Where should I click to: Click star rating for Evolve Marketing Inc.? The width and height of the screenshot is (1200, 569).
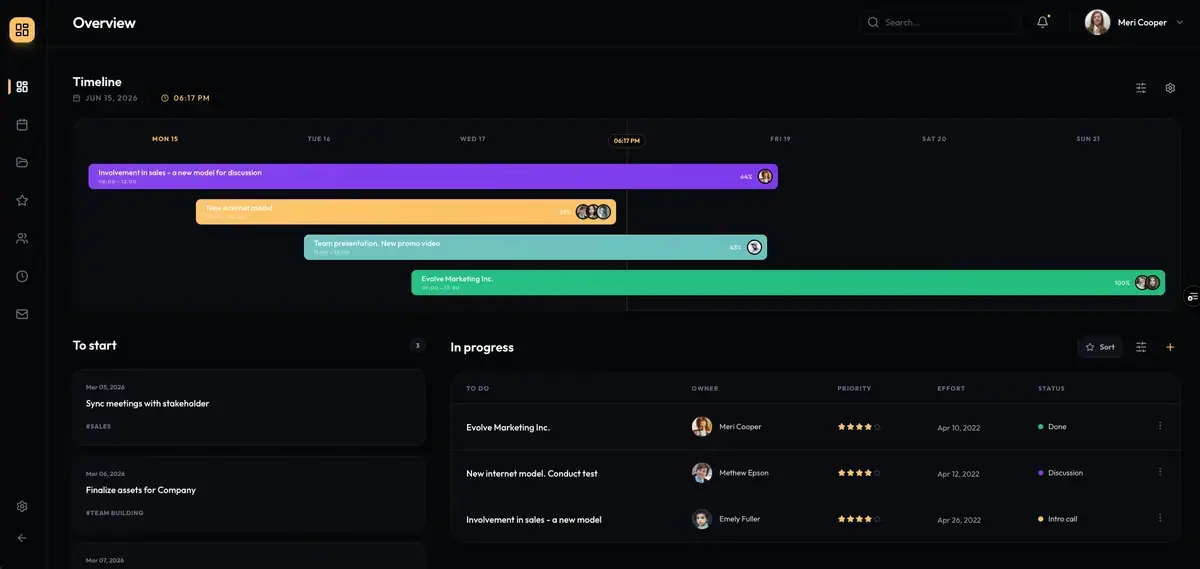click(859, 427)
